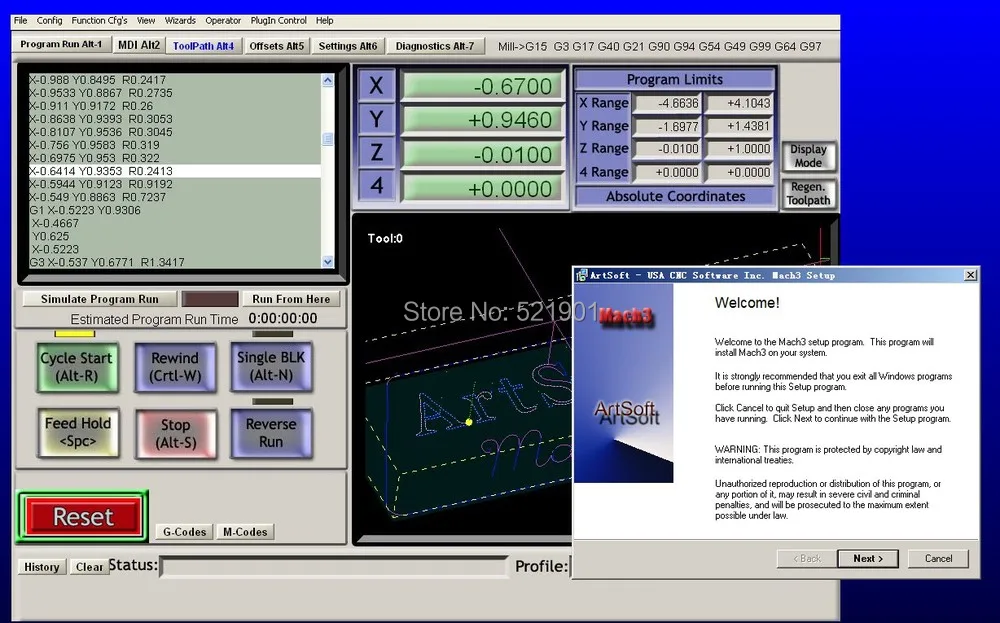
Task: Click the Y axis zero button
Action: 376,119
